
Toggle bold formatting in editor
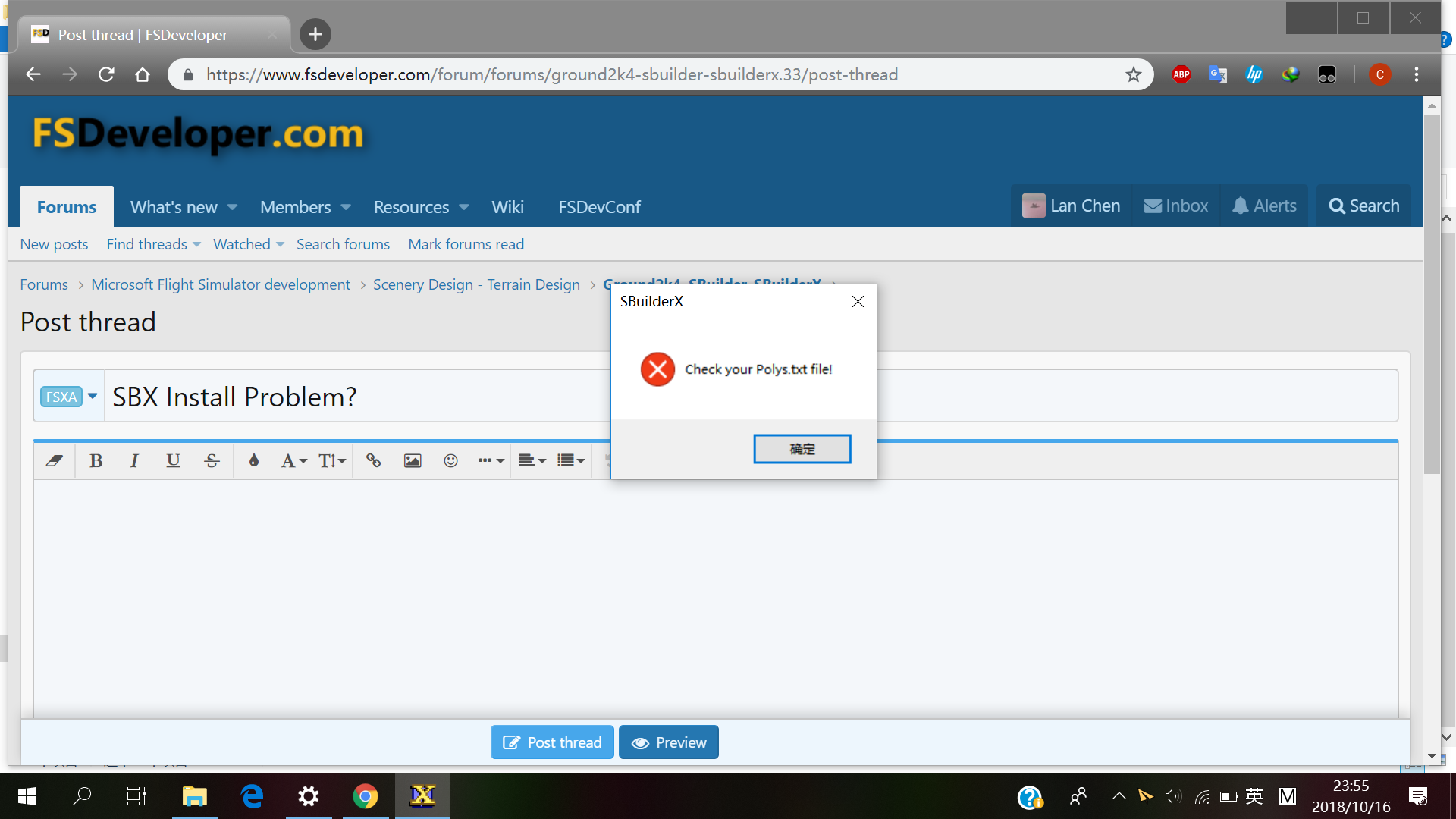96,460
